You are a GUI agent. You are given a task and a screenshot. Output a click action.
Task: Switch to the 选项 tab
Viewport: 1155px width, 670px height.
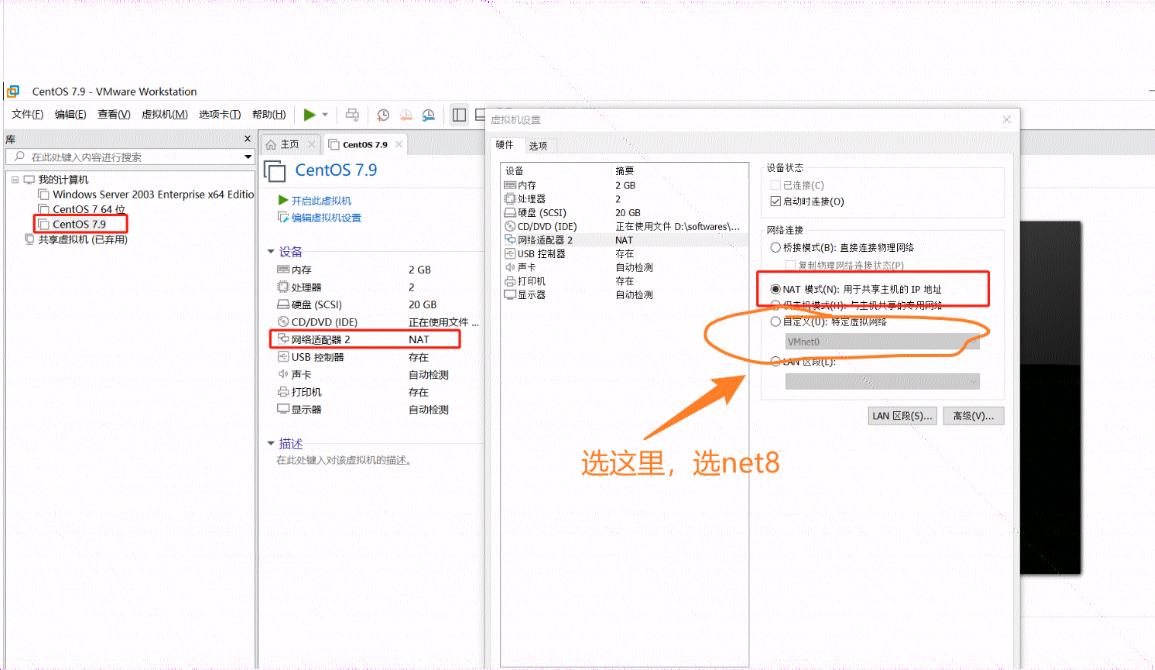coord(537,145)
